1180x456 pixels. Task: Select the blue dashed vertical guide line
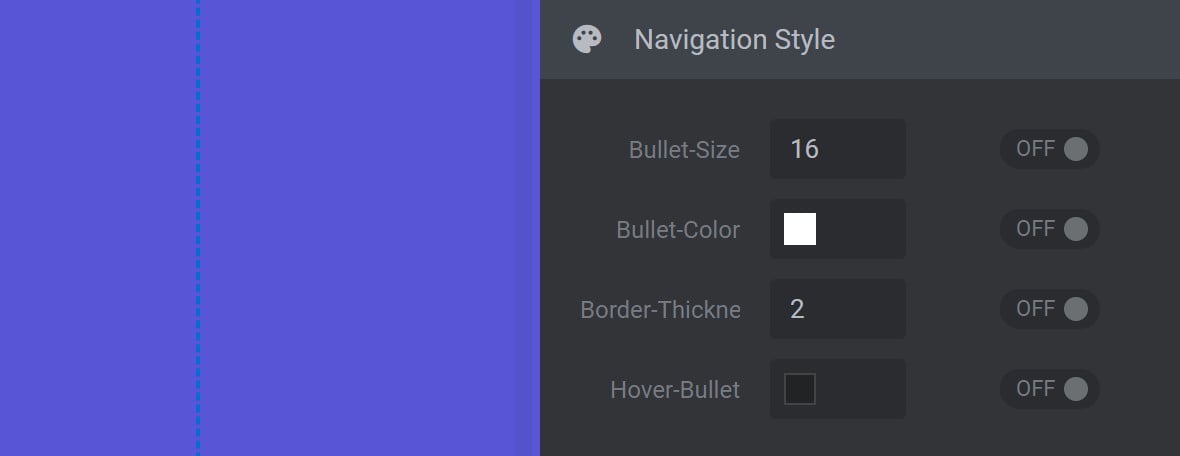pos(198,228)
